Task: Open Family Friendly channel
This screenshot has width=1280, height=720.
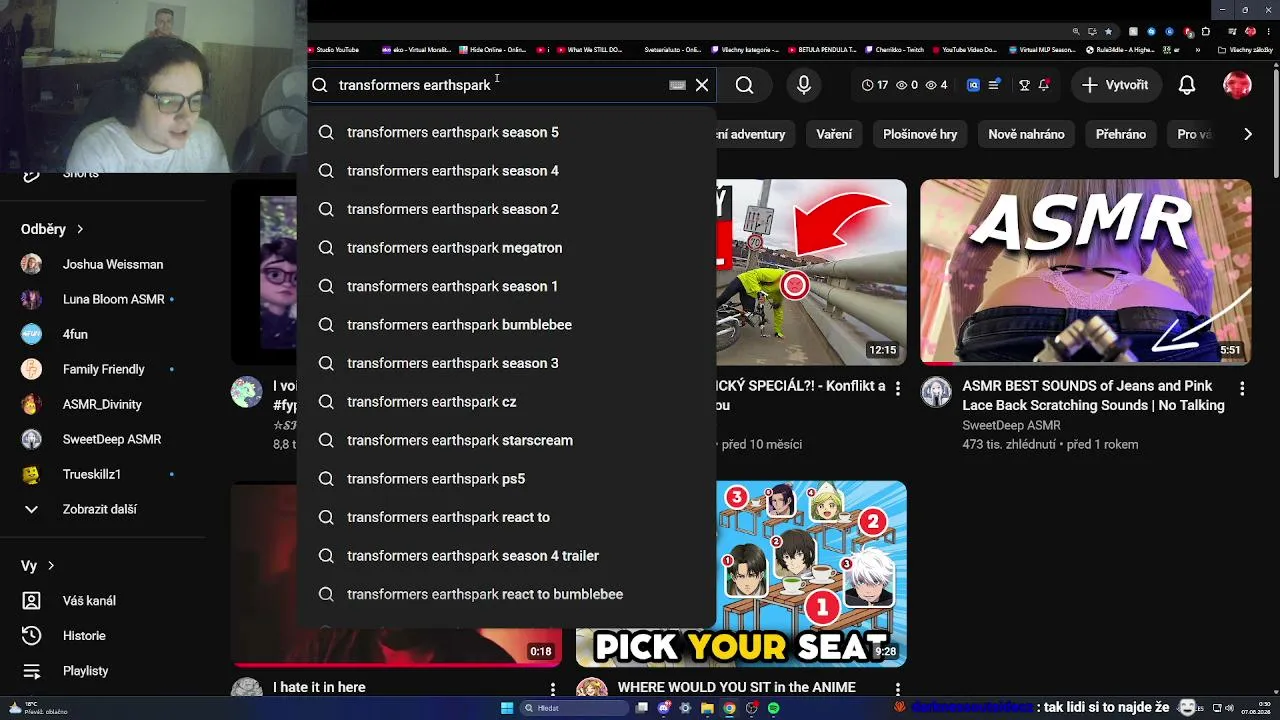Action: pyautogui.click(x=103, y=369)
